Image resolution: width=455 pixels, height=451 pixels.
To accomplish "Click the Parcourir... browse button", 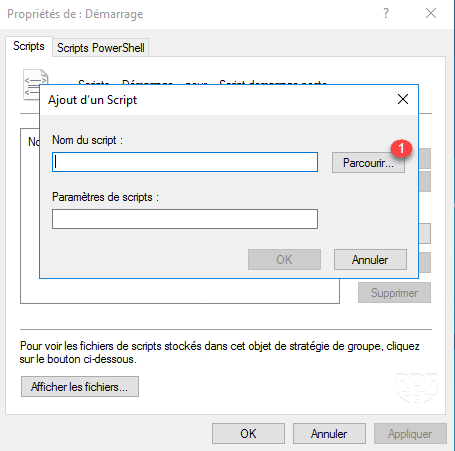I will click(x=368, y=163).
